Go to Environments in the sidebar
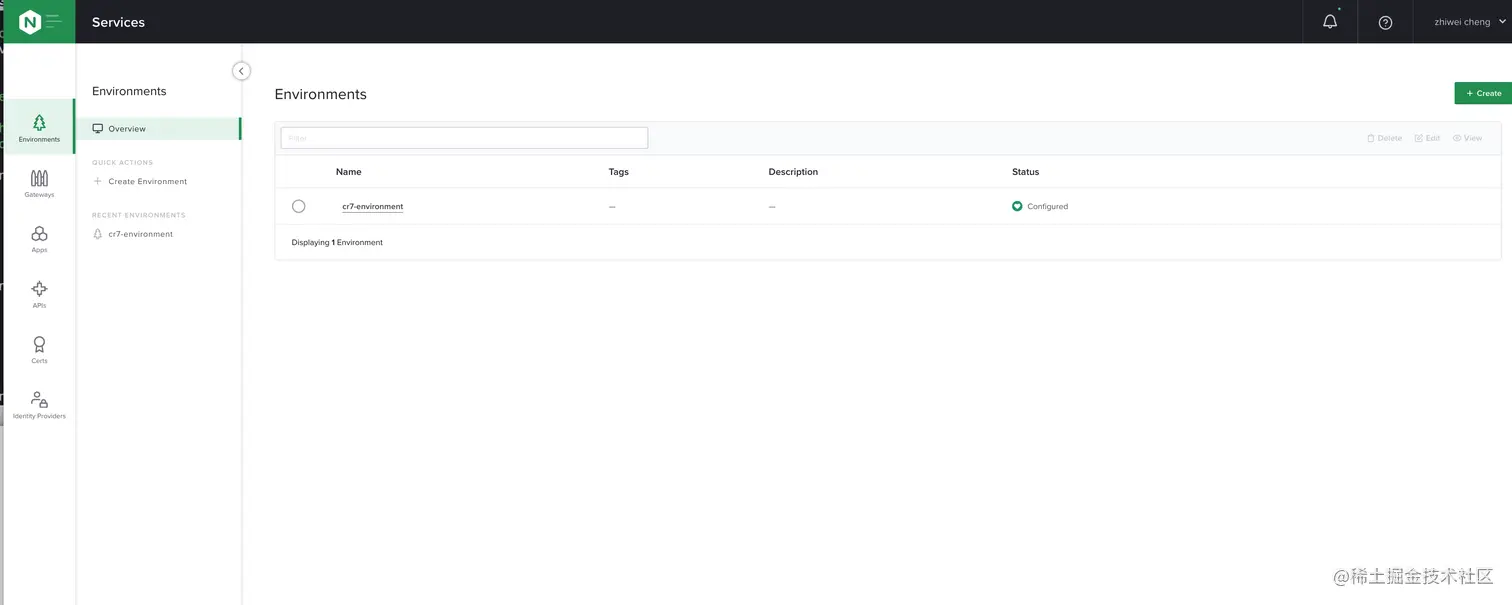This screenshot has width=1512, height=605. (x=39, y=127)
